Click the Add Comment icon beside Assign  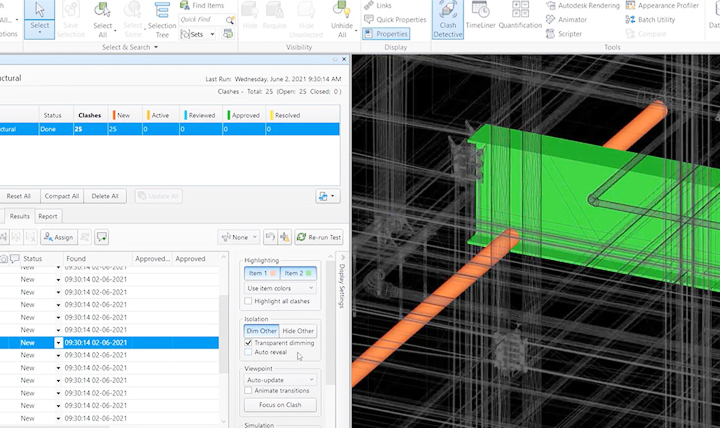pyautogui.click(x=101, y=237)
